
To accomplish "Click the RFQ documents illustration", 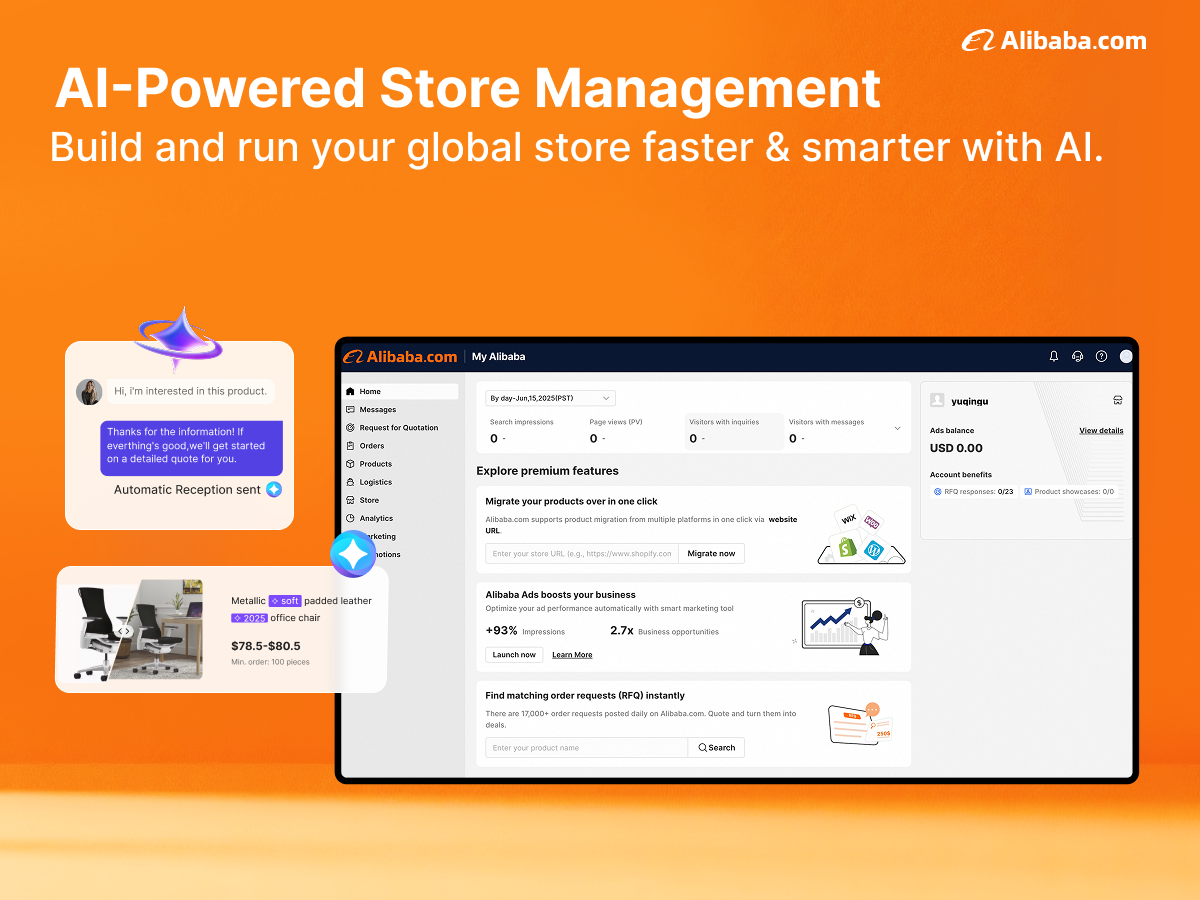I will tap(860, 724).
